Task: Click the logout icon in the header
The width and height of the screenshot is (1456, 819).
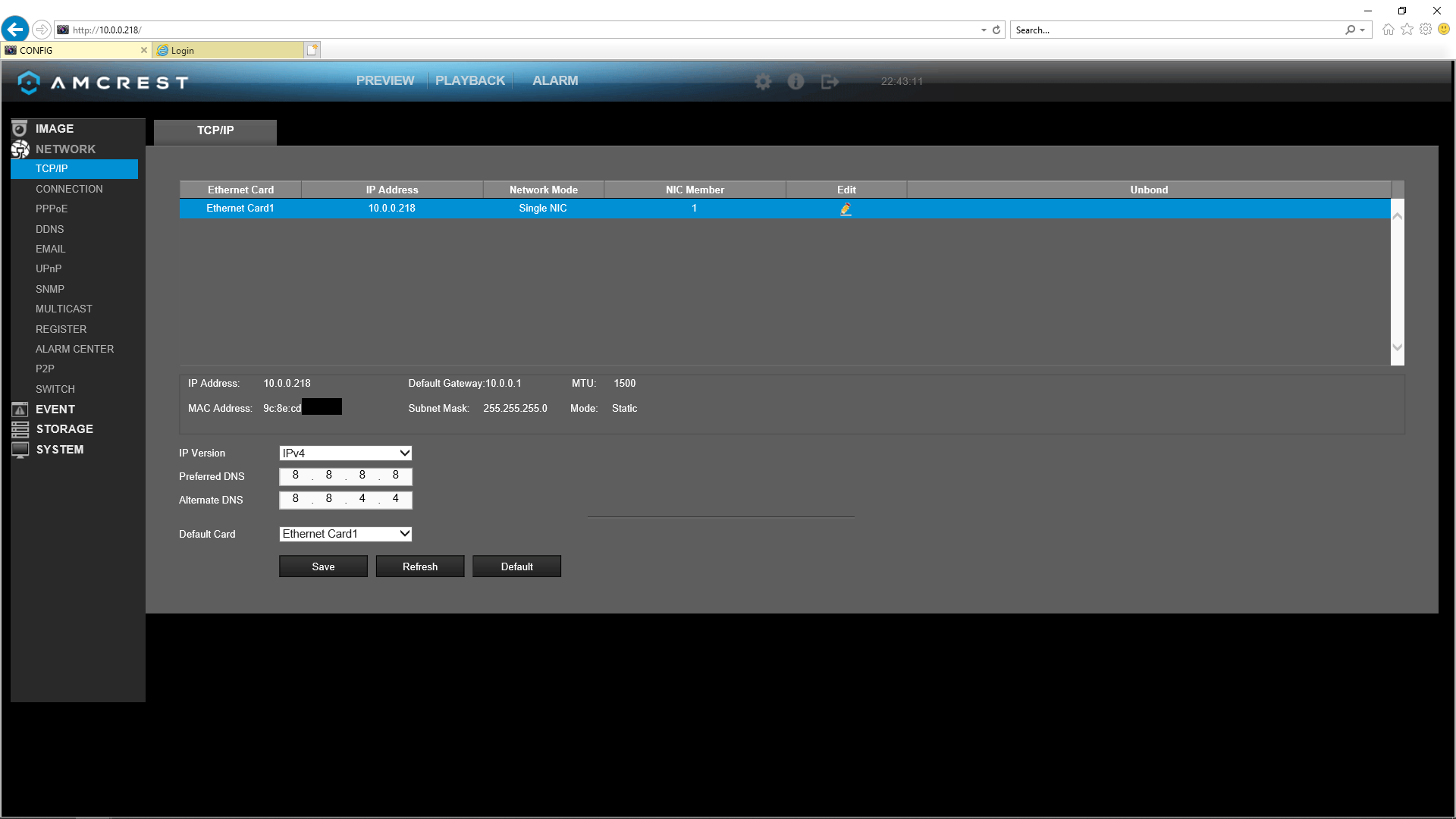Action: [830, 81]
